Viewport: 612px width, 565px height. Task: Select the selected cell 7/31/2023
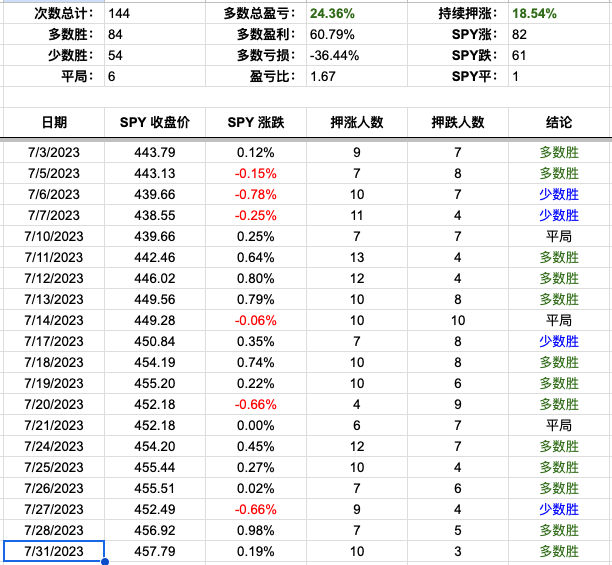[54, 551]
